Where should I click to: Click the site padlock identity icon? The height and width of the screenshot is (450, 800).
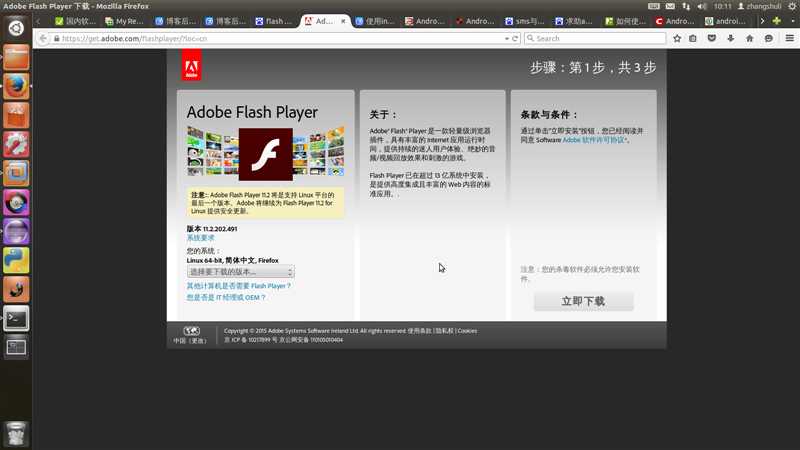(x=57, y=38)
